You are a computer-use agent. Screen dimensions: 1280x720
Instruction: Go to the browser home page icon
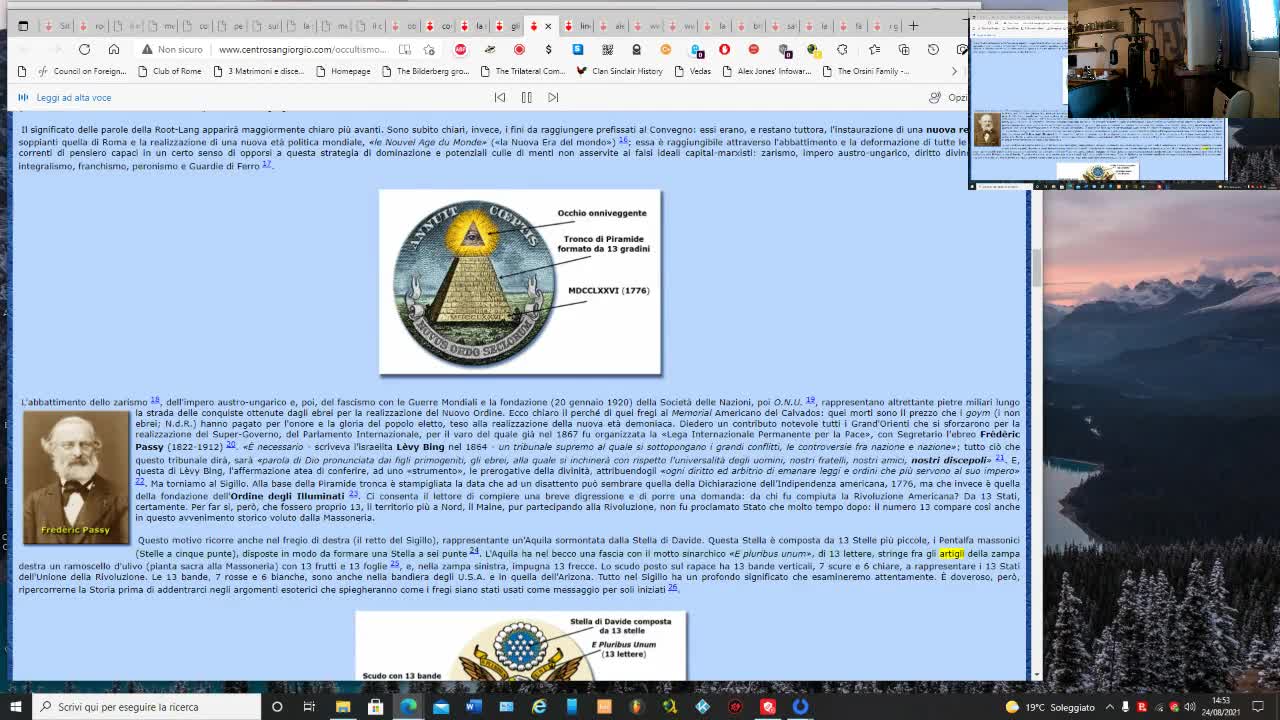click(x=114, y=49)
